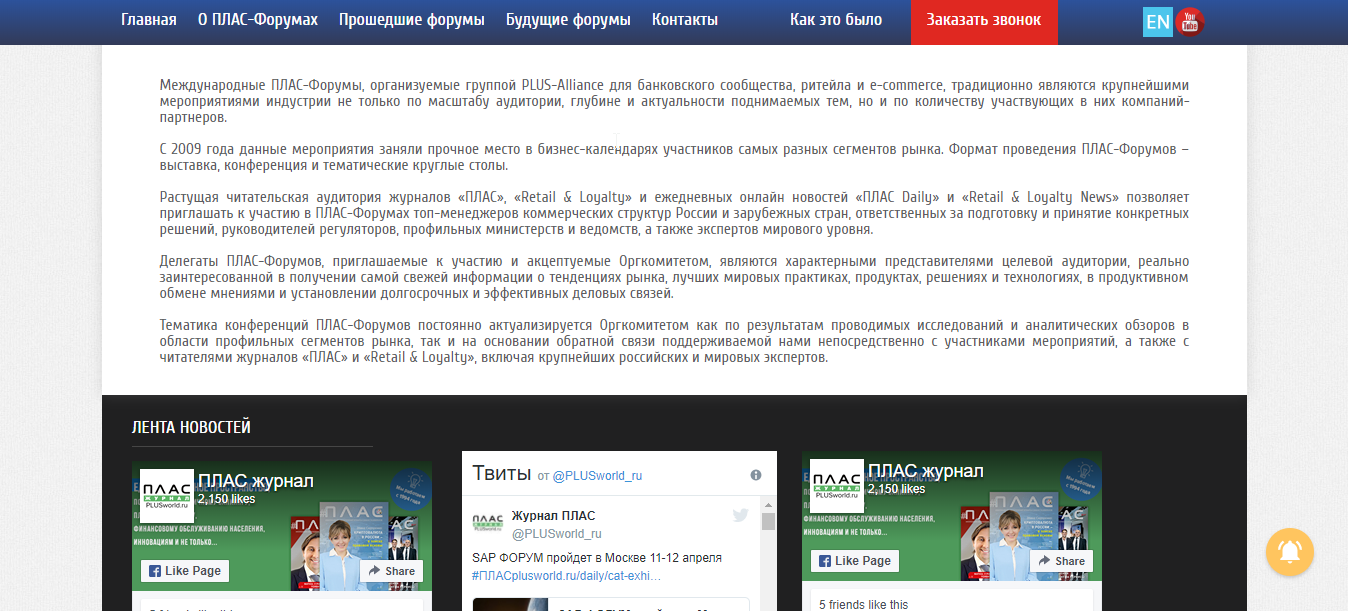This screenshot has height=611, width=1348.
Task: Open Прошедшие форумы section
Action: point(411,18)
